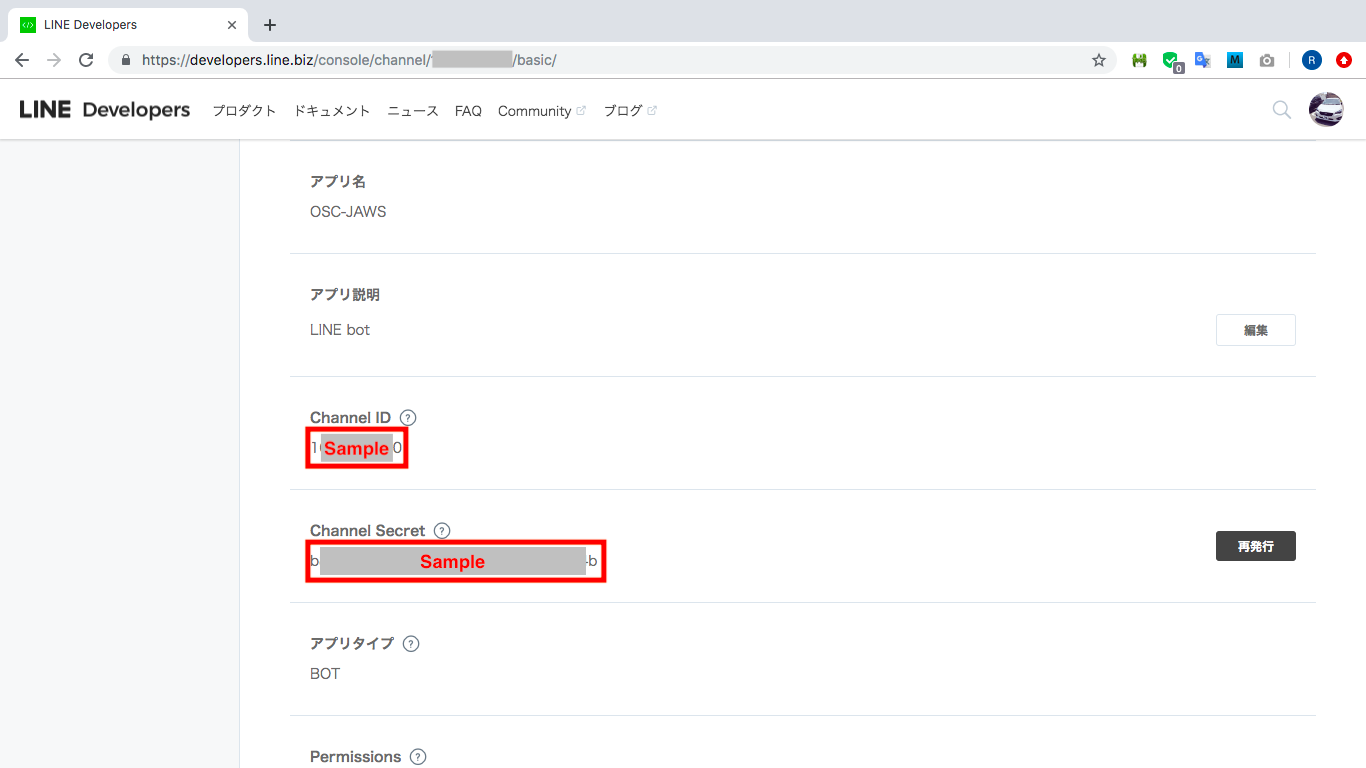Screen dimensions: 1366x768
Task: Show help for Channel Secret
Action: 442,531
